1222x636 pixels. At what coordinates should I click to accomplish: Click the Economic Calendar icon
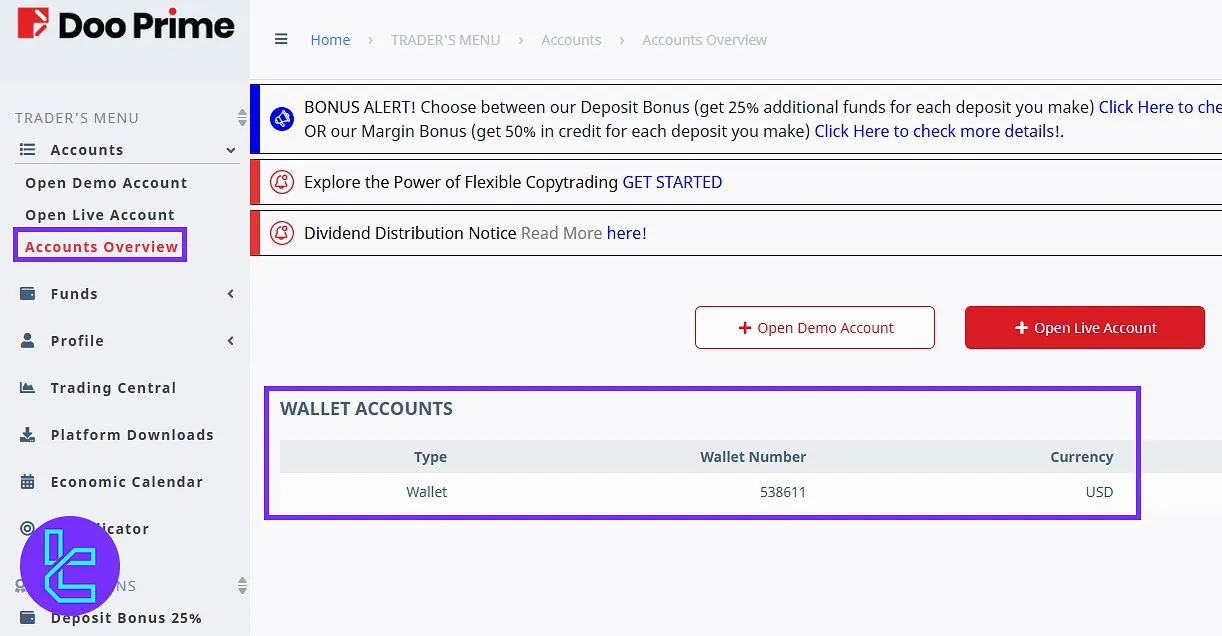28,482
